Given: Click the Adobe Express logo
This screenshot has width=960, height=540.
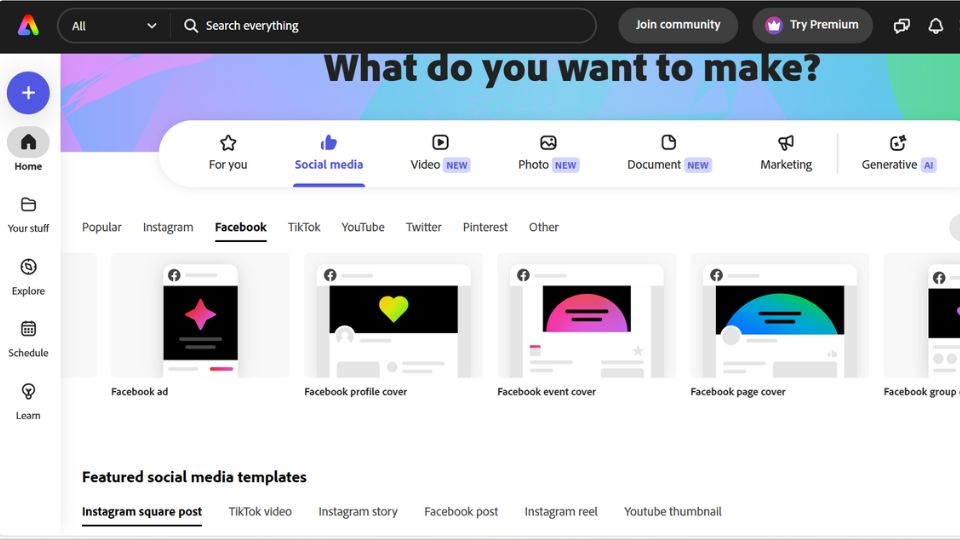Looking at the screenshot, I should click(x=28, y=26).
